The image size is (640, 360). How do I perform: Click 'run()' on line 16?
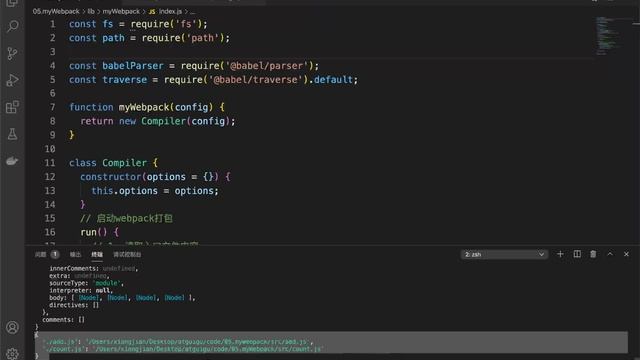[94, 232]
